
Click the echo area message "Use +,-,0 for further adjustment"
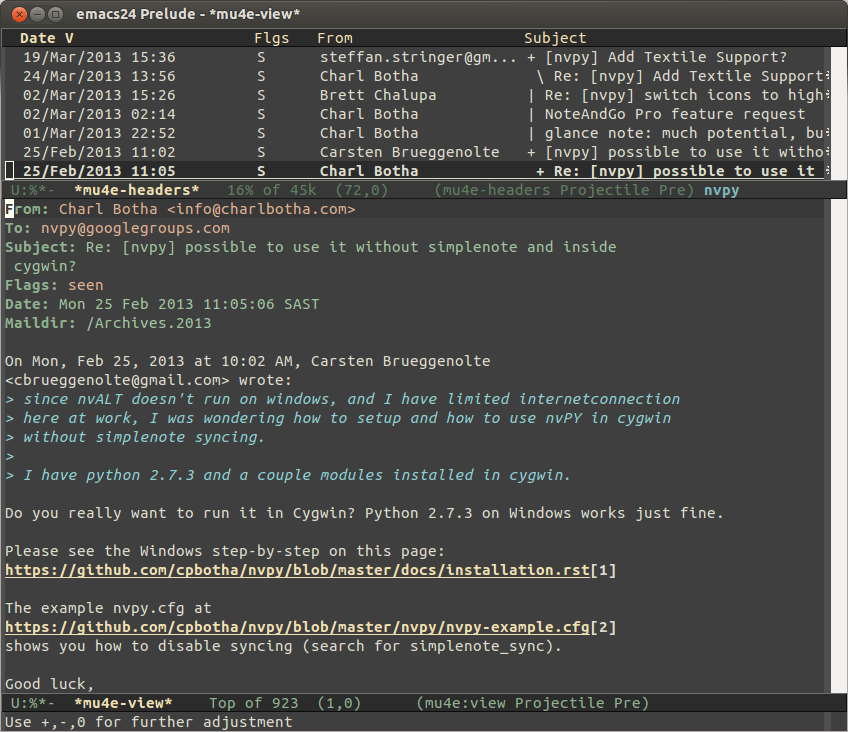click(x=149, y=722)
